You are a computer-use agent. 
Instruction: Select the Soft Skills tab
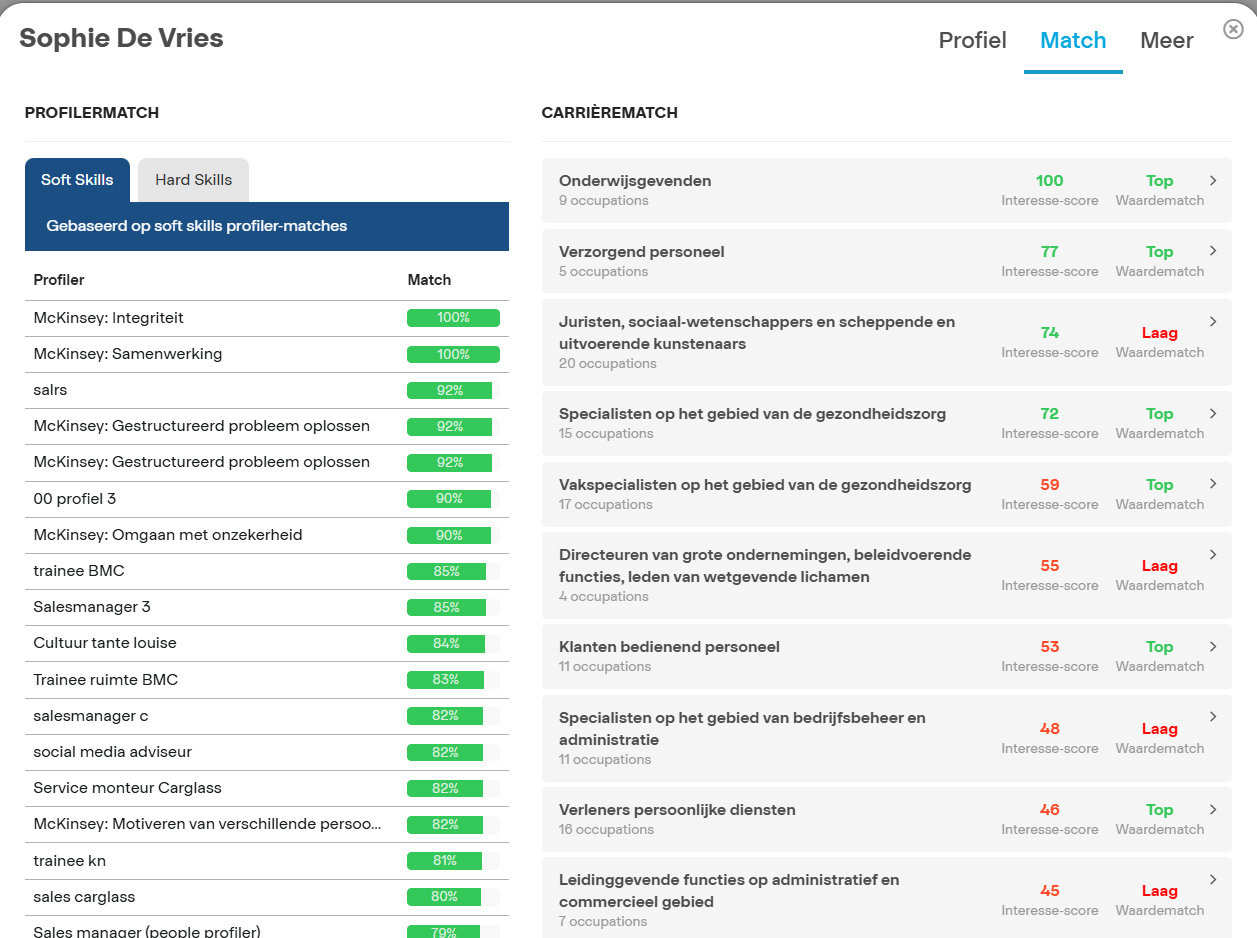click(77, 180)
